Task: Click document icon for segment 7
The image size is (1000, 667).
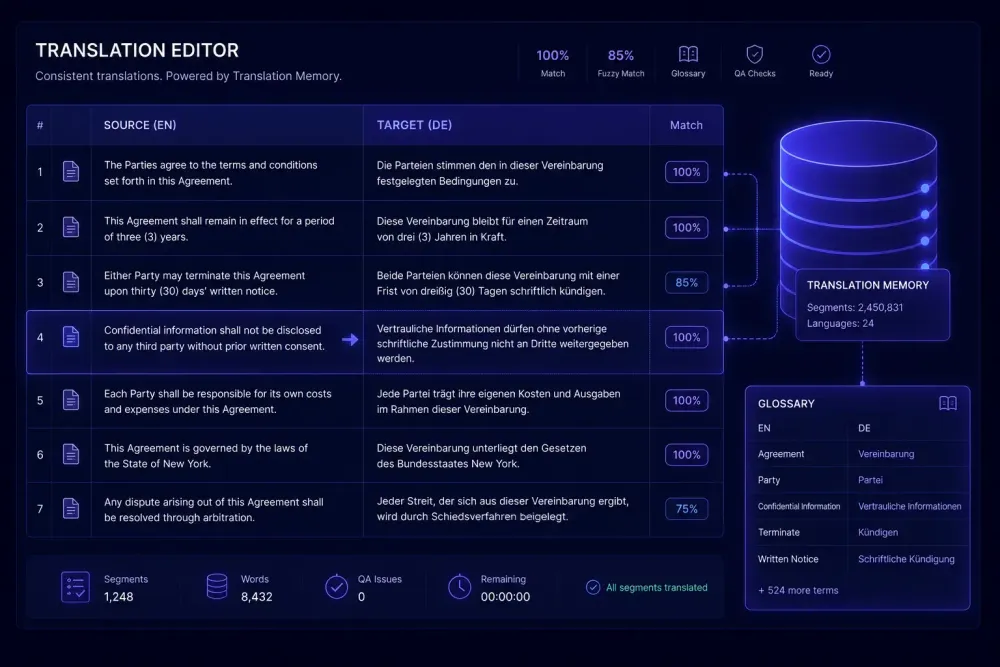Action: pyautogui.click(x=71, y=508)
